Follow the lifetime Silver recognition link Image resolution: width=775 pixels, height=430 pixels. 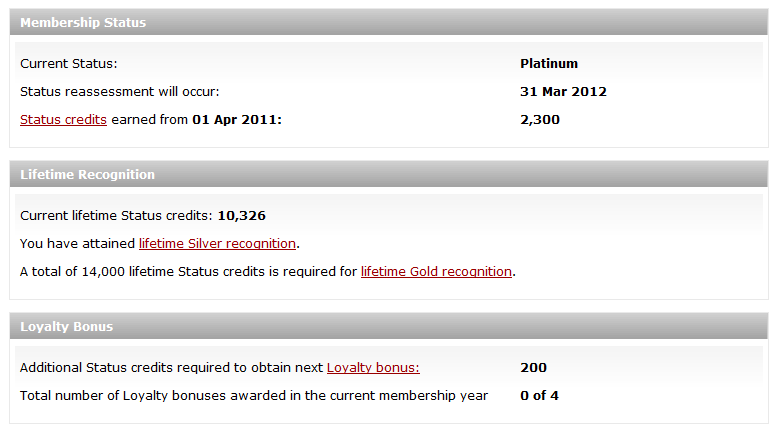pyautogui.click(x=217, y=244)
